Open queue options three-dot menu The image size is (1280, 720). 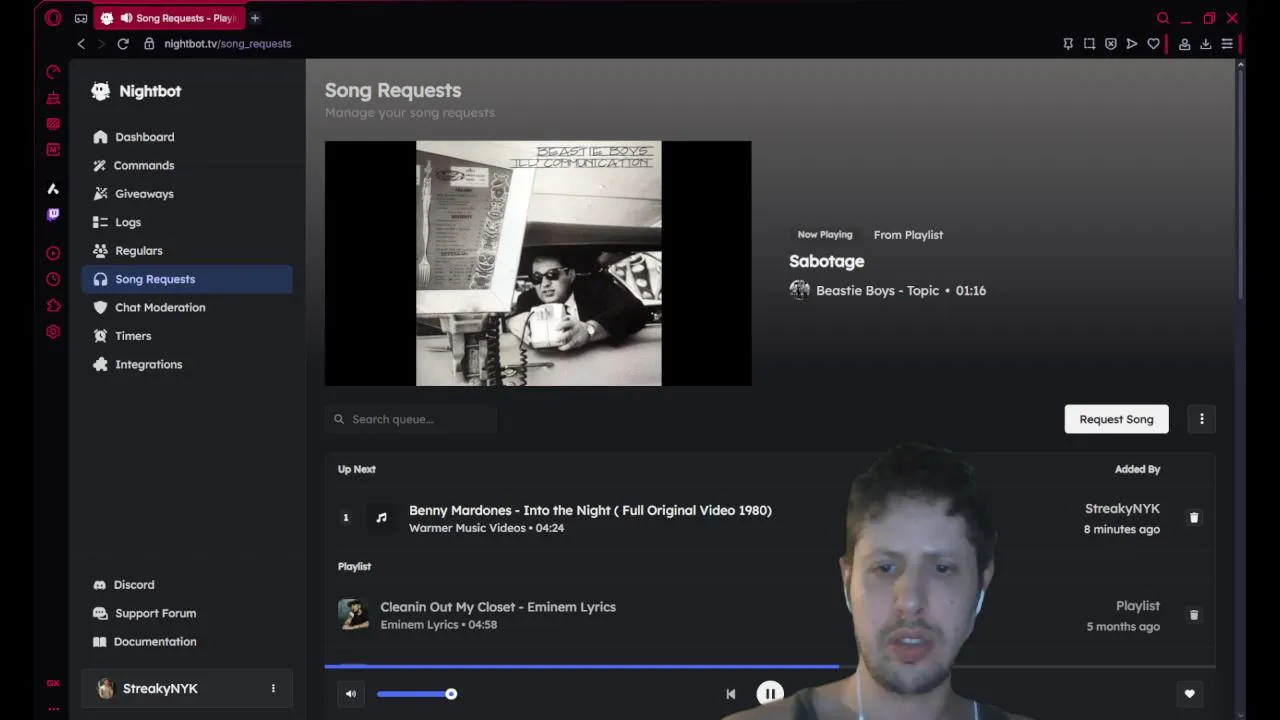[1202, 419]
